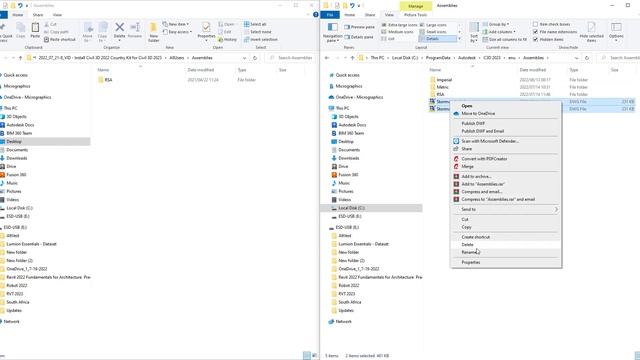Screen dimensions: 640x360
Task: Click AllUsers in left window breadcrumb
Action: coord(177,58)
